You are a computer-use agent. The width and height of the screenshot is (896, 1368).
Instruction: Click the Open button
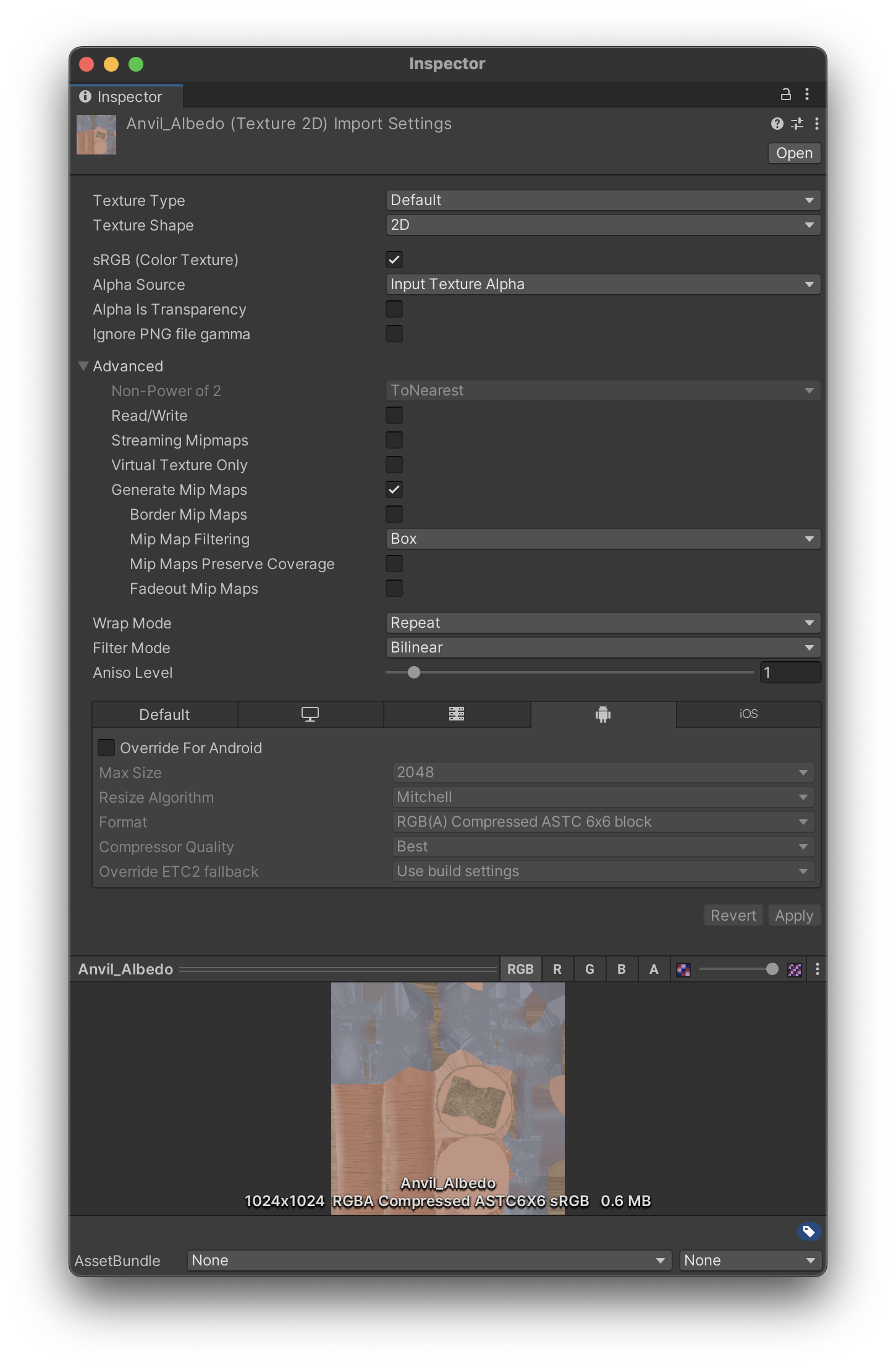(x=794, y=153)
